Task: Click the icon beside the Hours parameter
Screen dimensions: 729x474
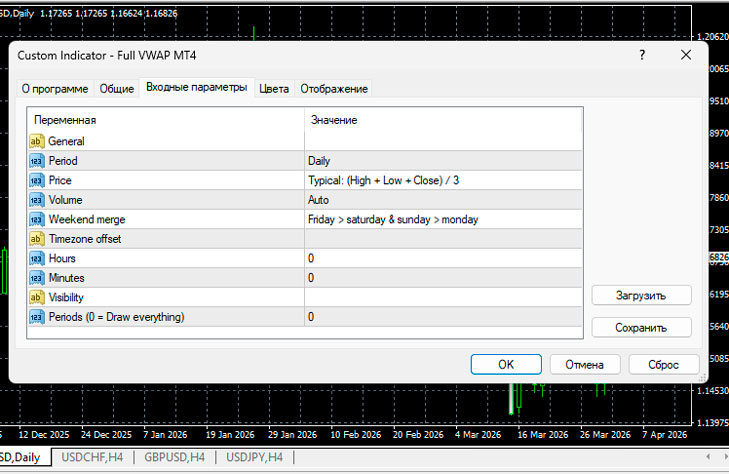Action: (x=37, y=258)
